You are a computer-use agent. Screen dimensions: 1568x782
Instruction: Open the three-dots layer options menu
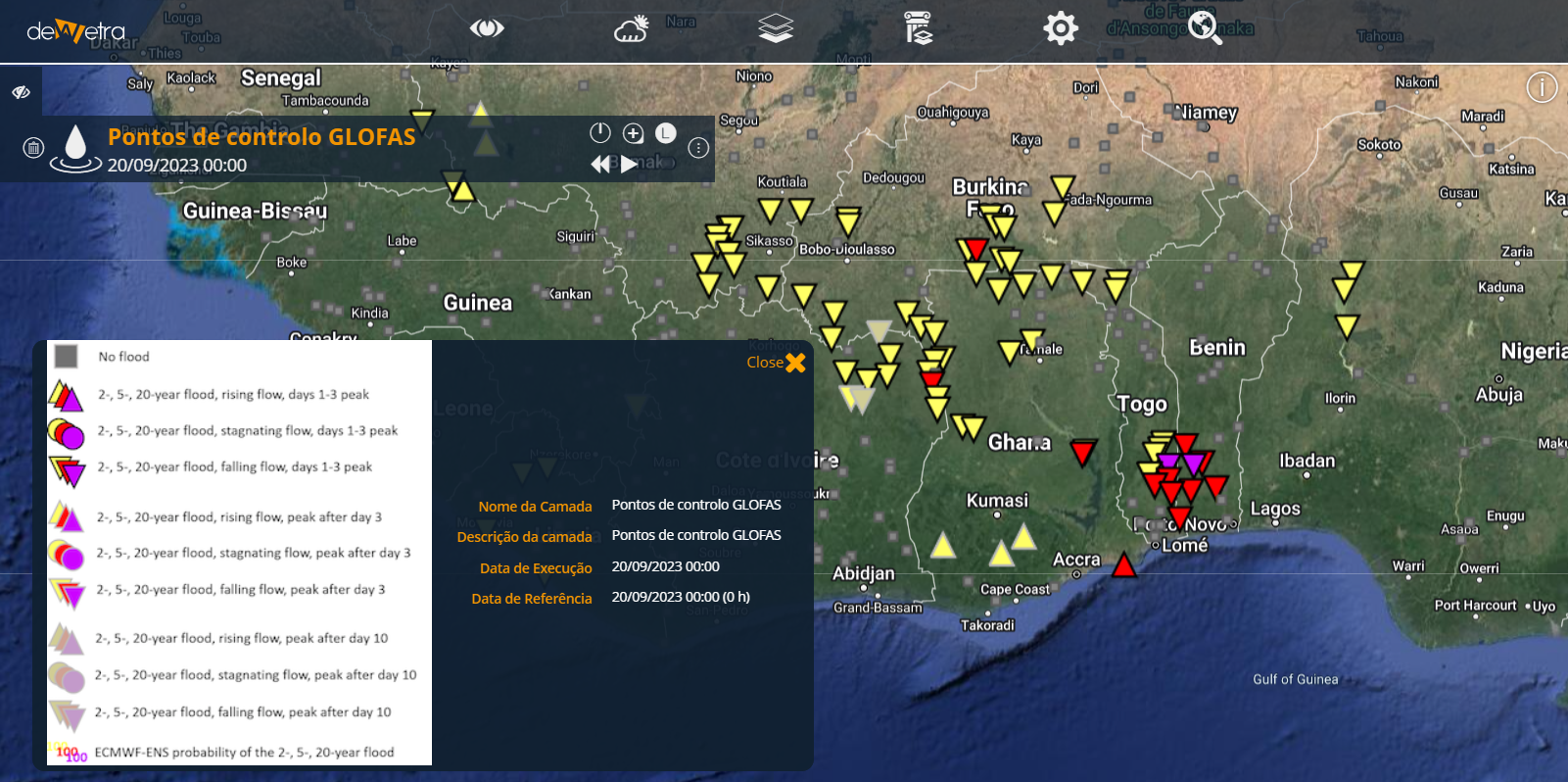[x=698, y=148]
